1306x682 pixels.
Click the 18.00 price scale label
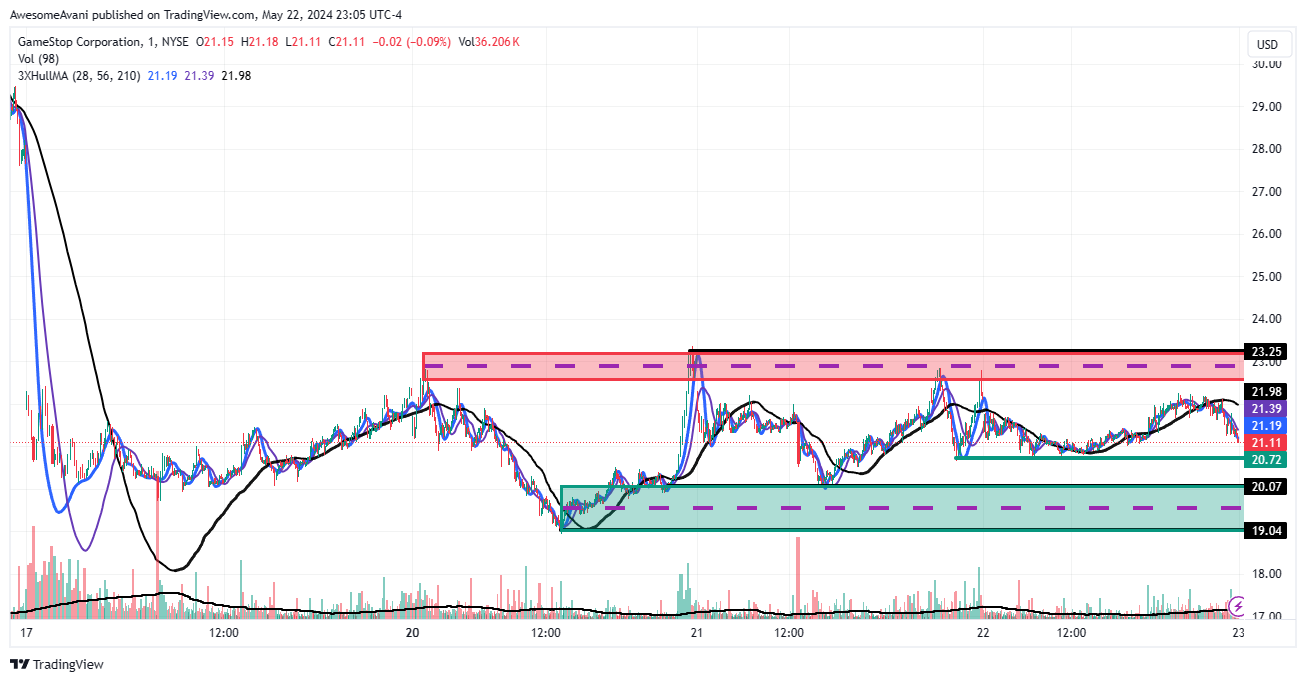[x=1267, y=574]
